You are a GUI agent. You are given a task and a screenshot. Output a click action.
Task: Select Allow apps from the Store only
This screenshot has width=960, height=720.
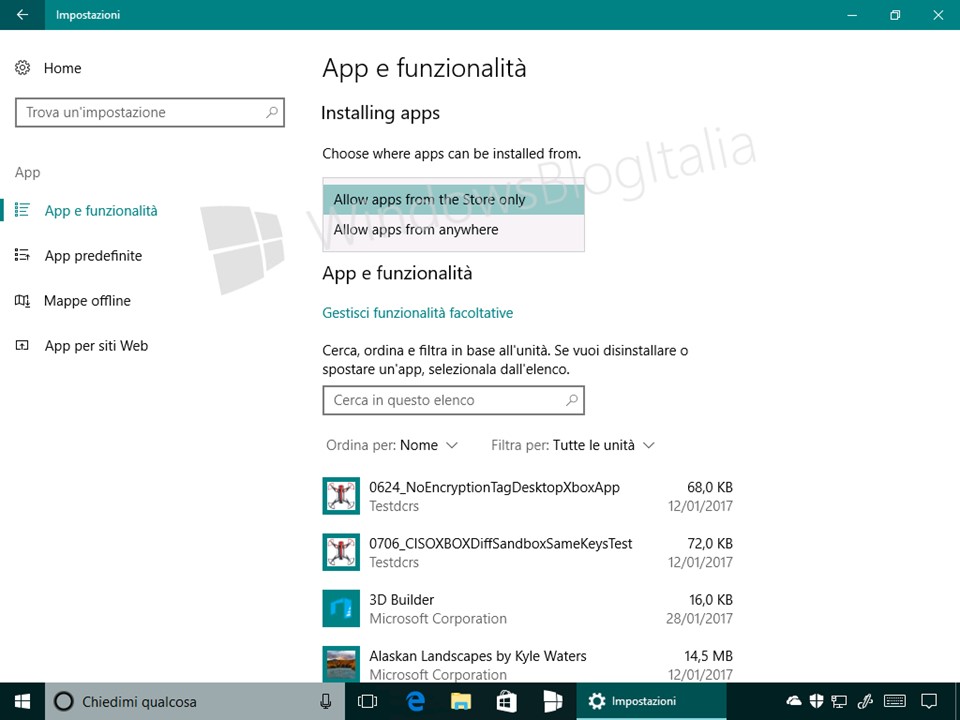(454, 200)
